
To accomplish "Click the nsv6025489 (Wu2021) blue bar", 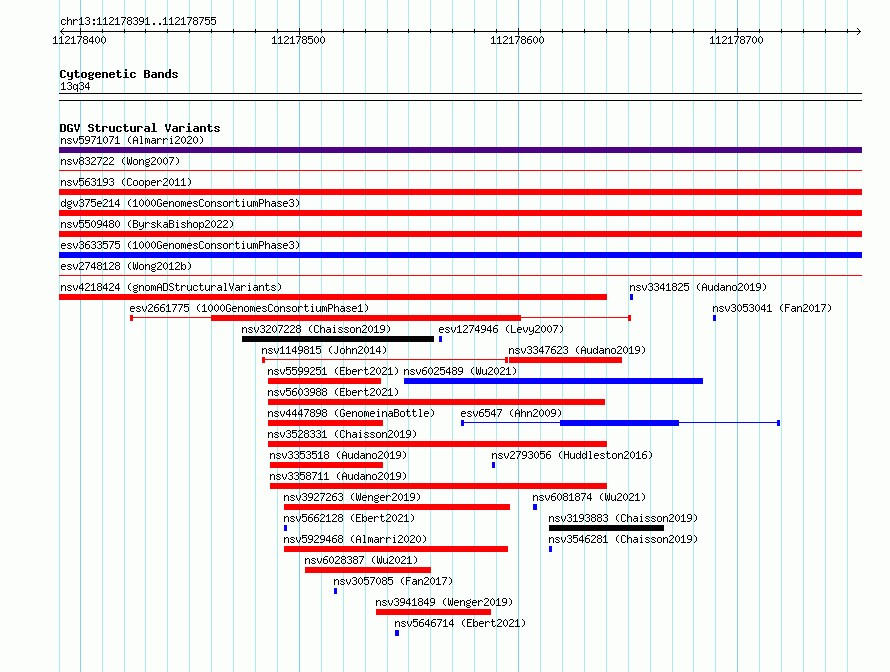I will (x=553, y=381).
